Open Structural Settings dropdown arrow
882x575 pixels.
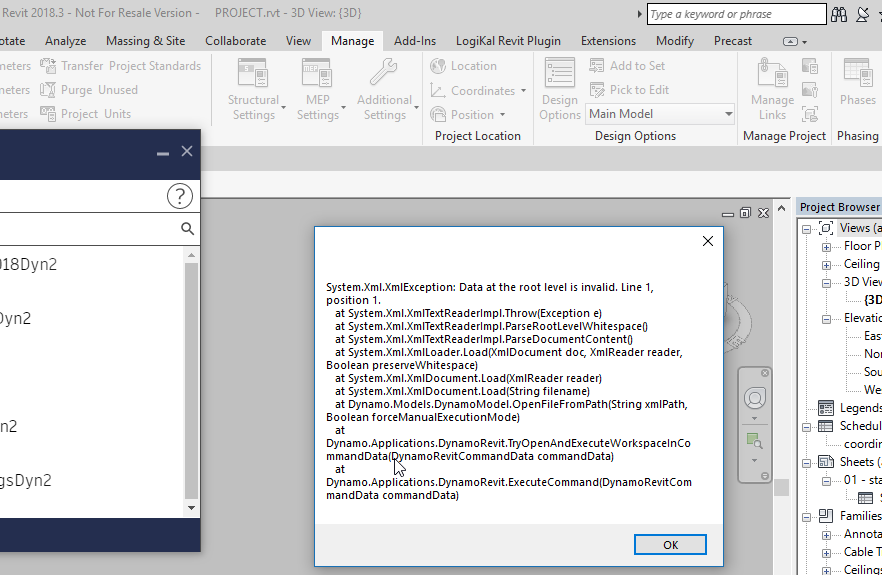tap(284, 107)
